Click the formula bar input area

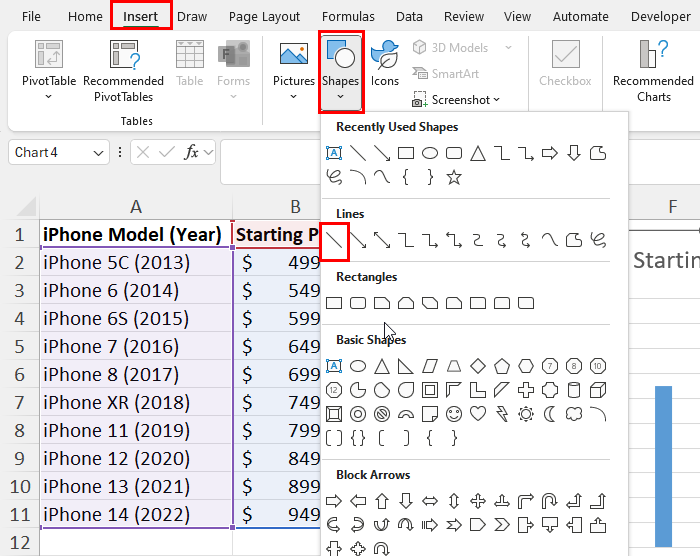tap(270, 162)
